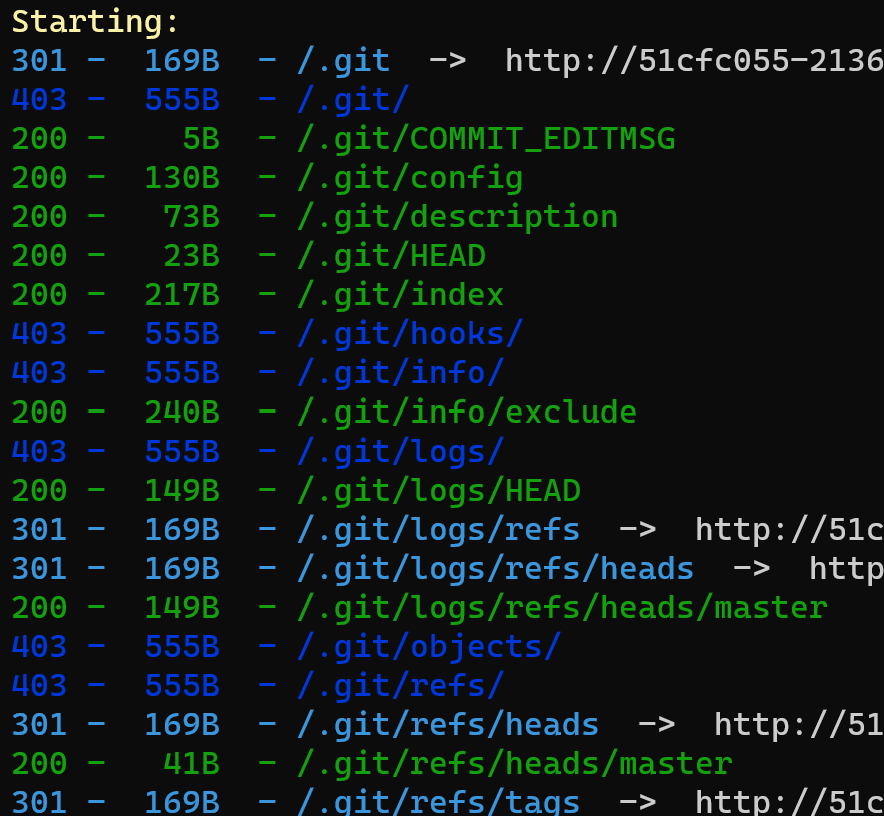Click the 217B size value
Viewport: 884px width, 816px height.
coord(182,295)
